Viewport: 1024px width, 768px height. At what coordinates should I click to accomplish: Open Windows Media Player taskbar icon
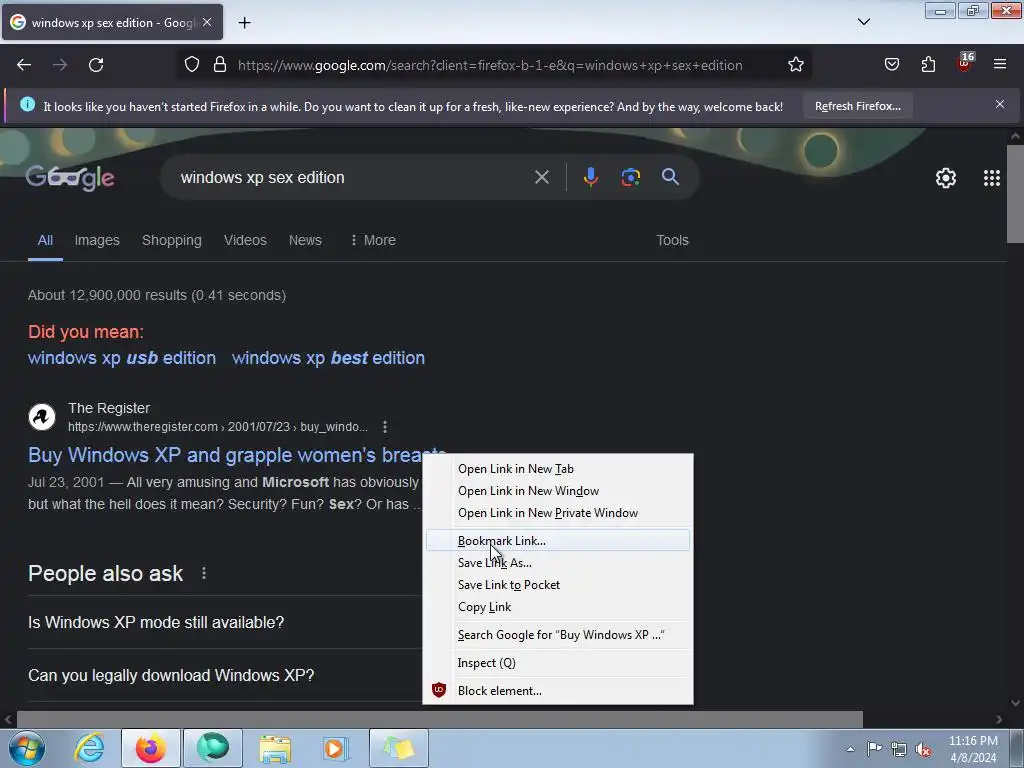[x=336, y=748]
